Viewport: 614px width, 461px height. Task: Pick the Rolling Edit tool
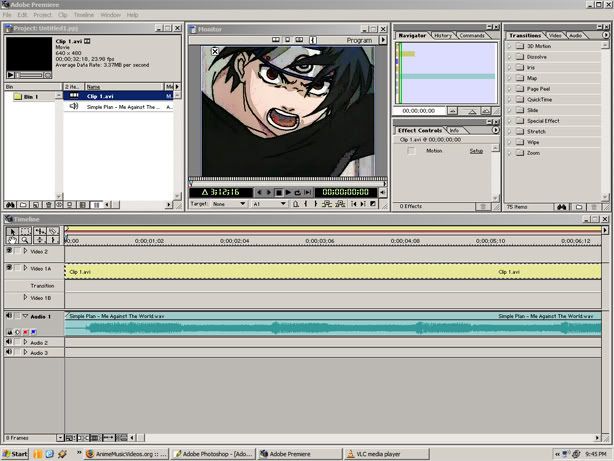point(39,231)
